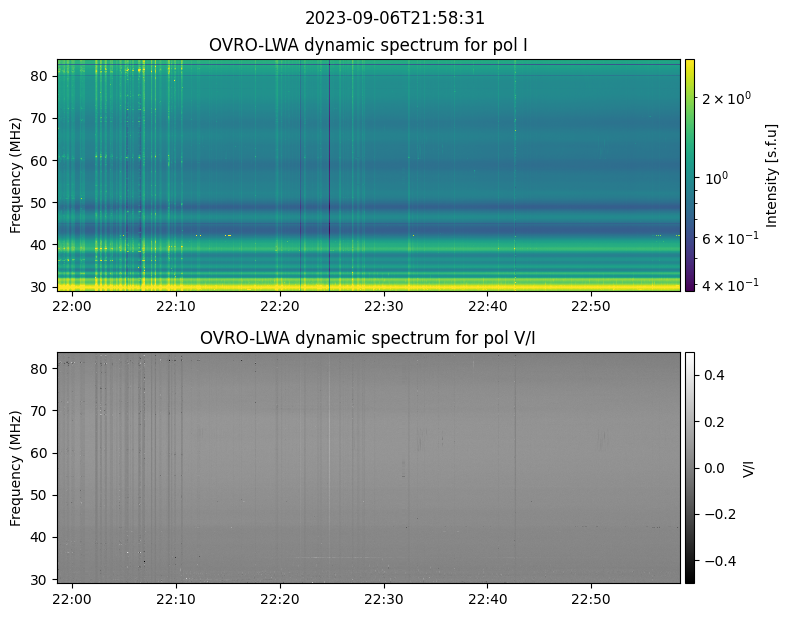Click the V/I grayscale colorbar
The height and width of the screenshot is (617, 790).
pyautogui.click(x=689, y=467)
